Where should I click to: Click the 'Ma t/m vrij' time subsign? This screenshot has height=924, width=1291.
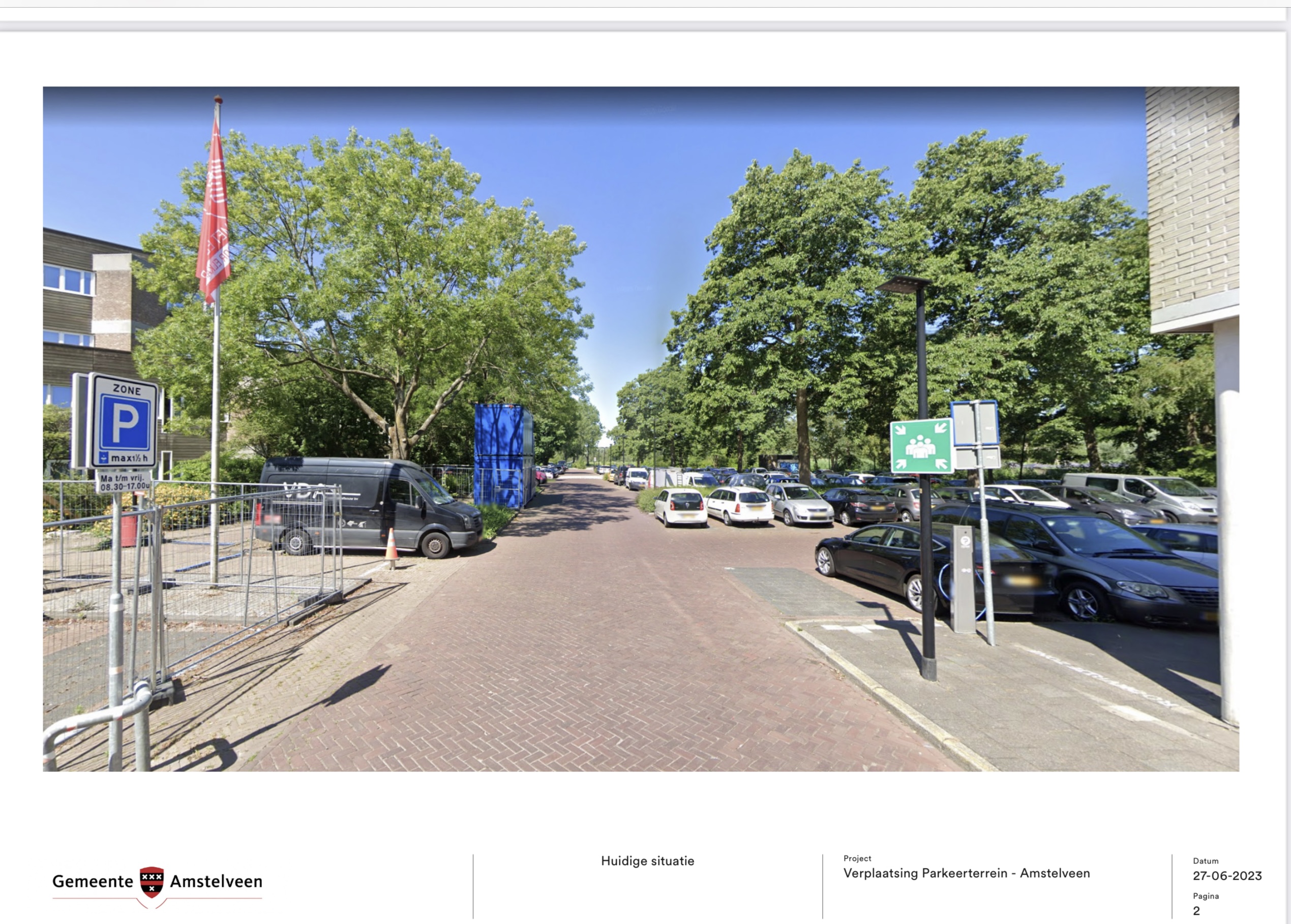coord(125,482)
